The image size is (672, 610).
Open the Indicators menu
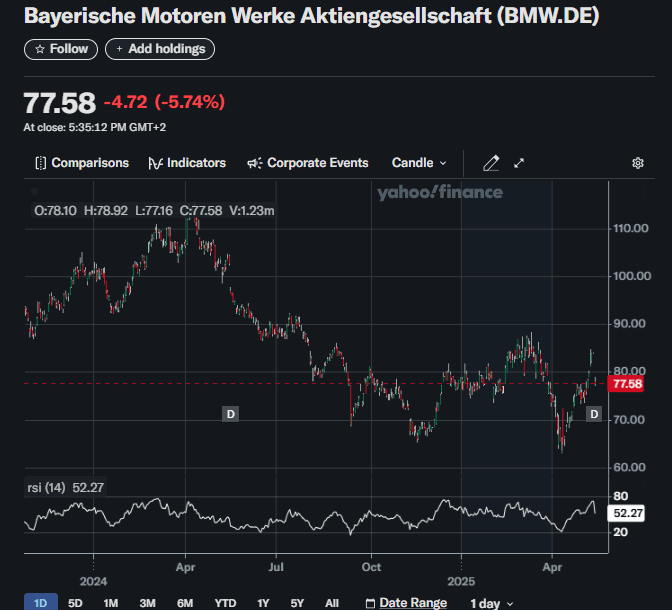click(187, 163)
